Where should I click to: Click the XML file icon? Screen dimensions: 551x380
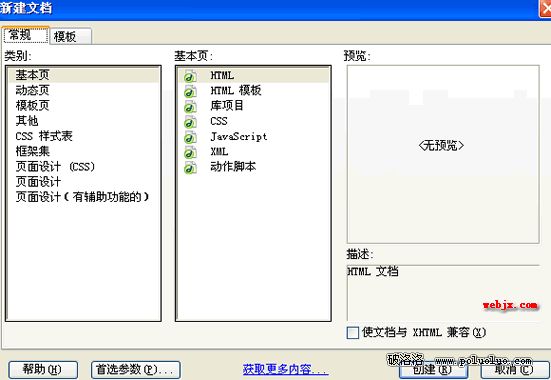[190, 152]
